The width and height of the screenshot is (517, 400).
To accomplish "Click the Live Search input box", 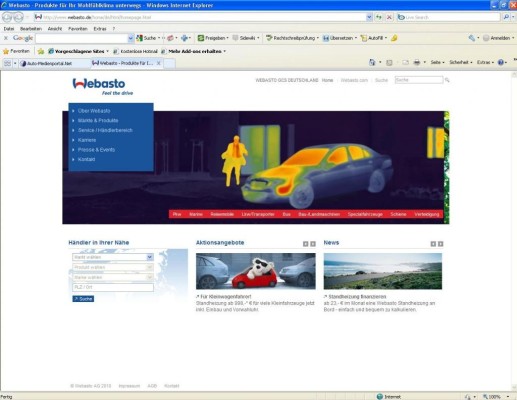I will pos(449,17).
